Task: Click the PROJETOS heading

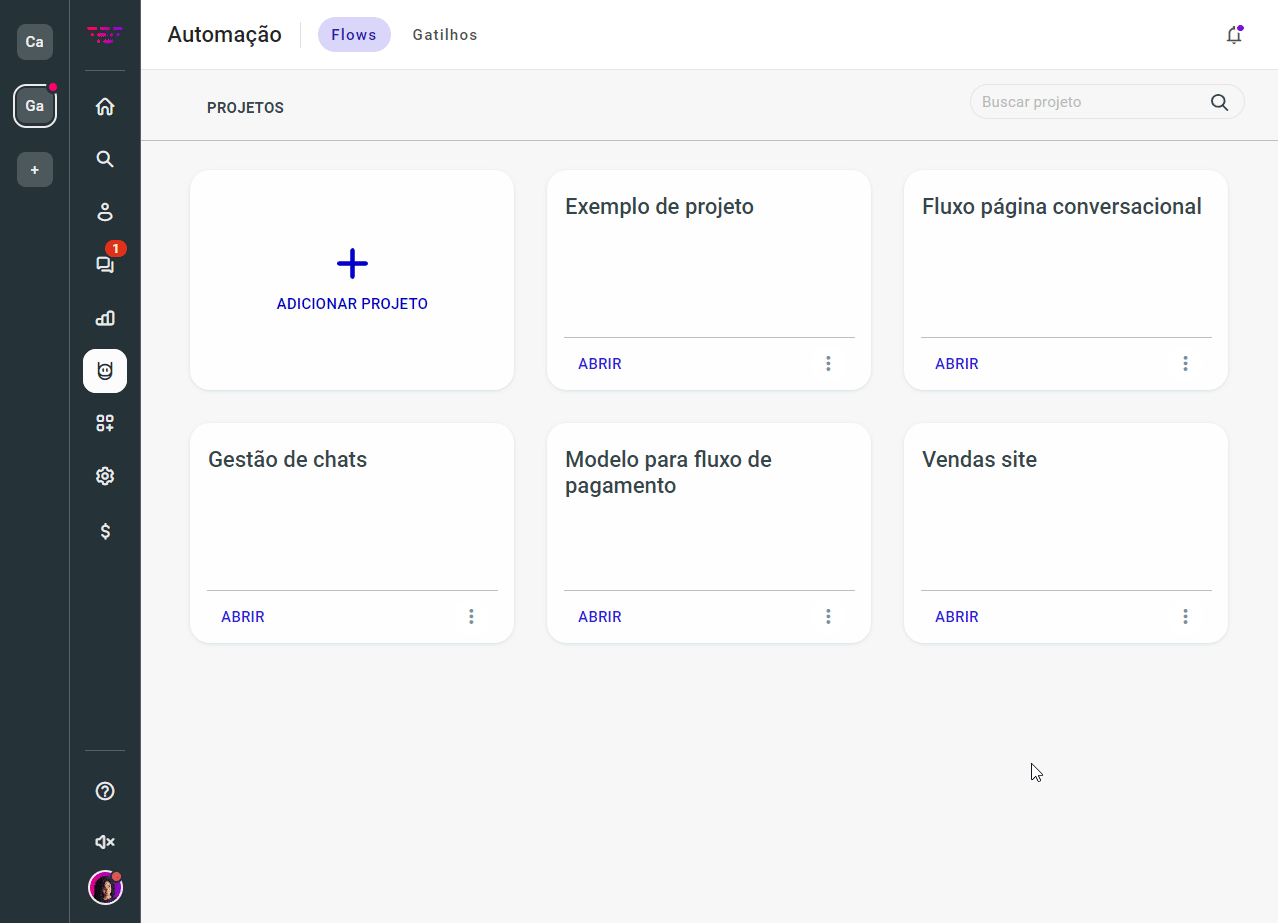Action: point(245,108)
